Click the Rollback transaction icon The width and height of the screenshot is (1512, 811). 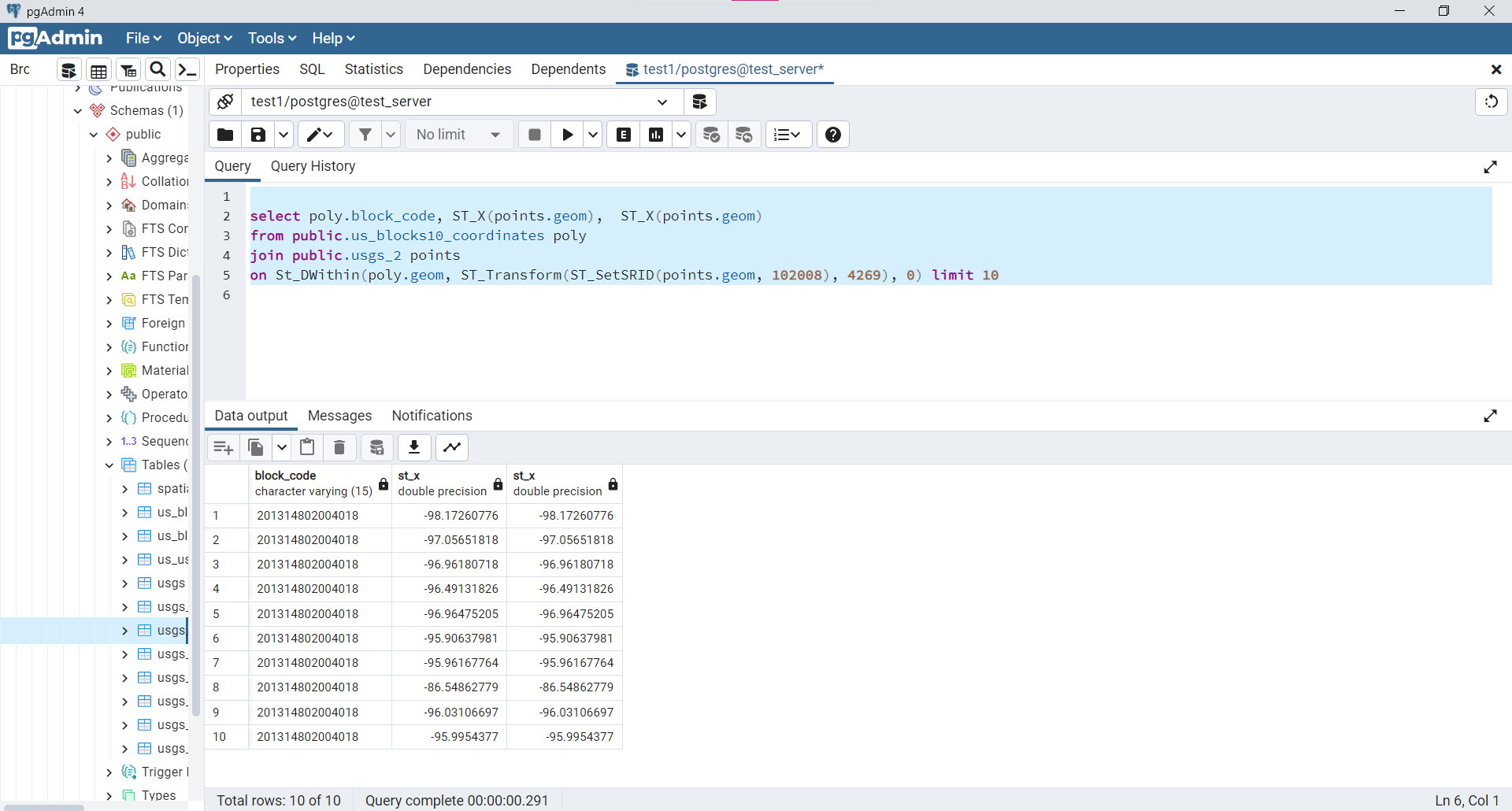(x=744, y=135)
